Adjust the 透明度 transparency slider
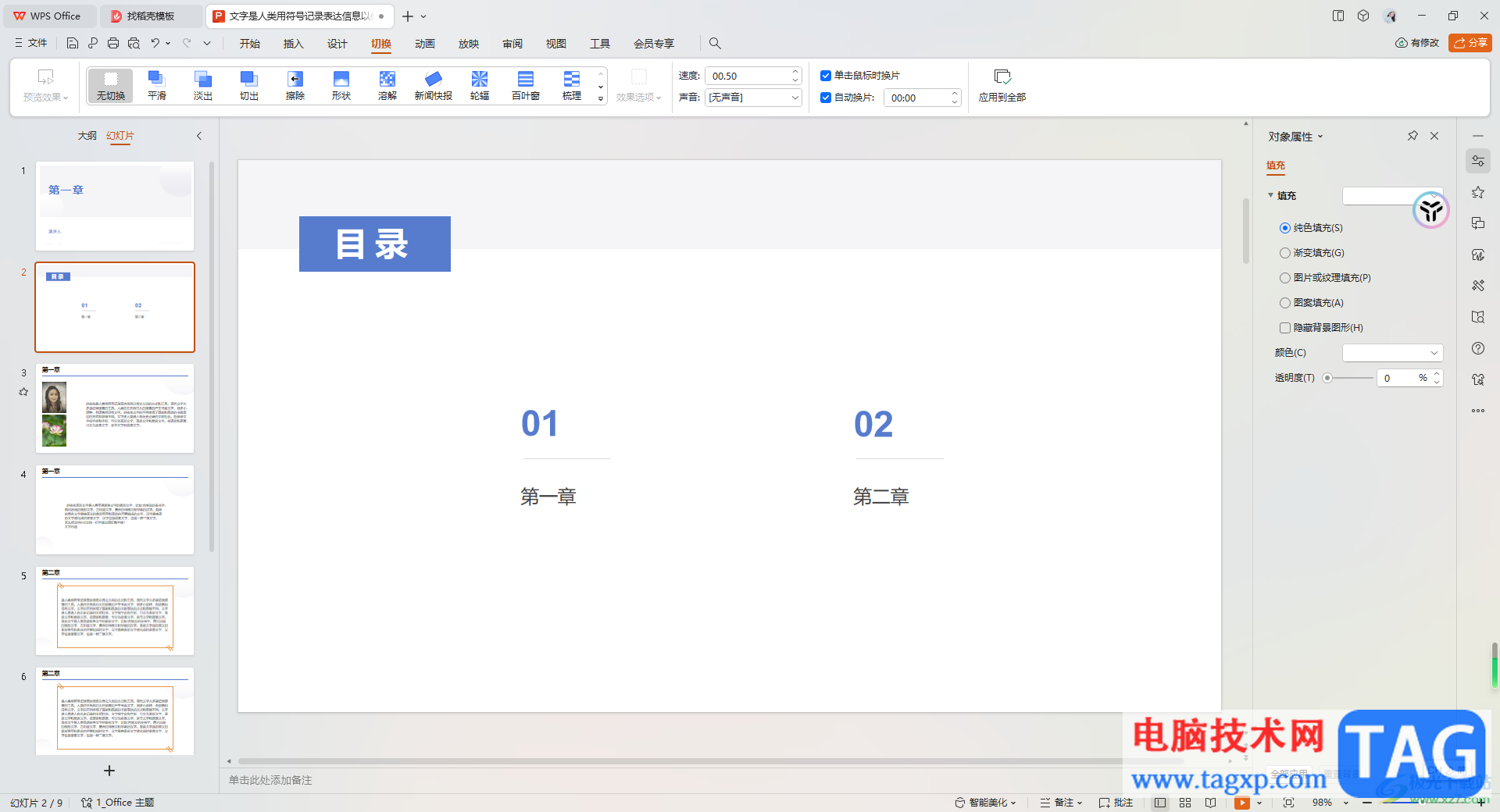The height and width of the screenshot is (812, 1500). (1327, 378)
